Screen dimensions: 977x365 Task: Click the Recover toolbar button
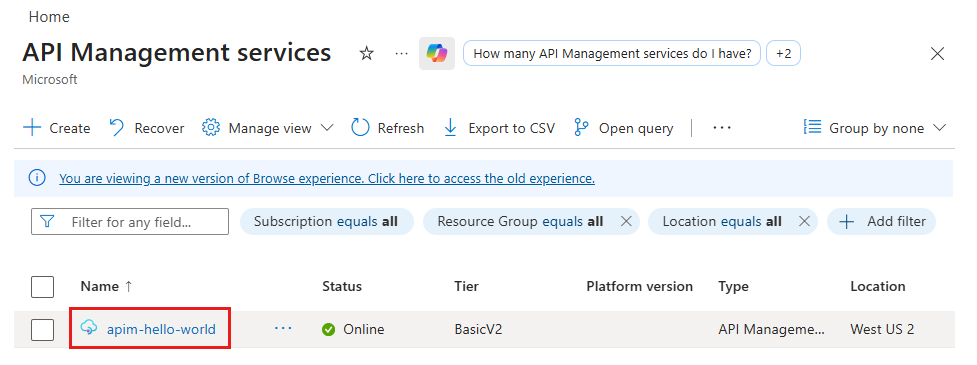[x=146, y=128]
